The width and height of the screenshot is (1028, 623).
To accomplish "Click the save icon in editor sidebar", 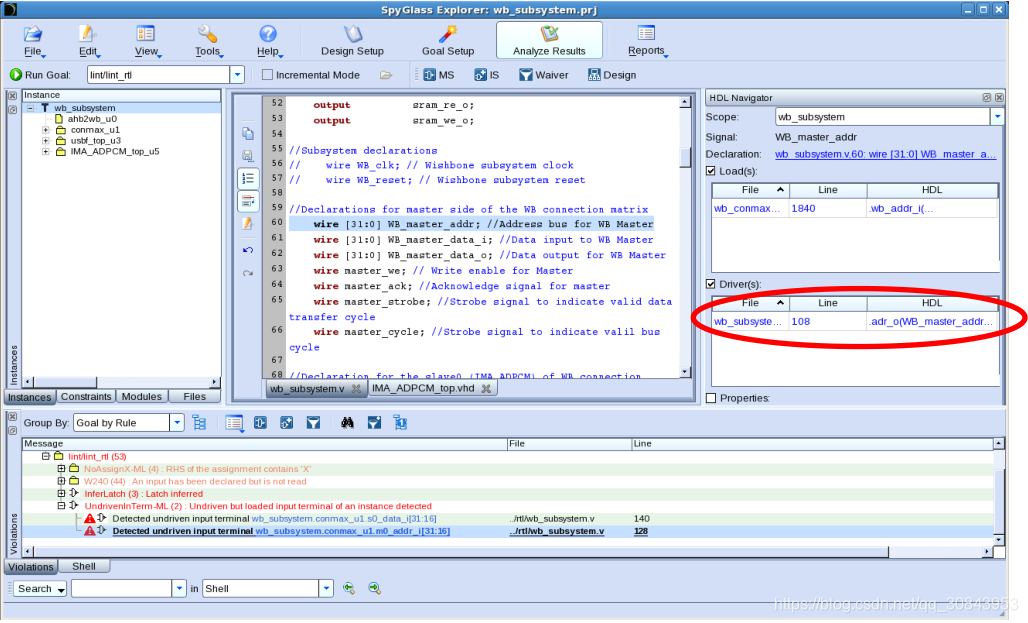I will click(248, 155).
